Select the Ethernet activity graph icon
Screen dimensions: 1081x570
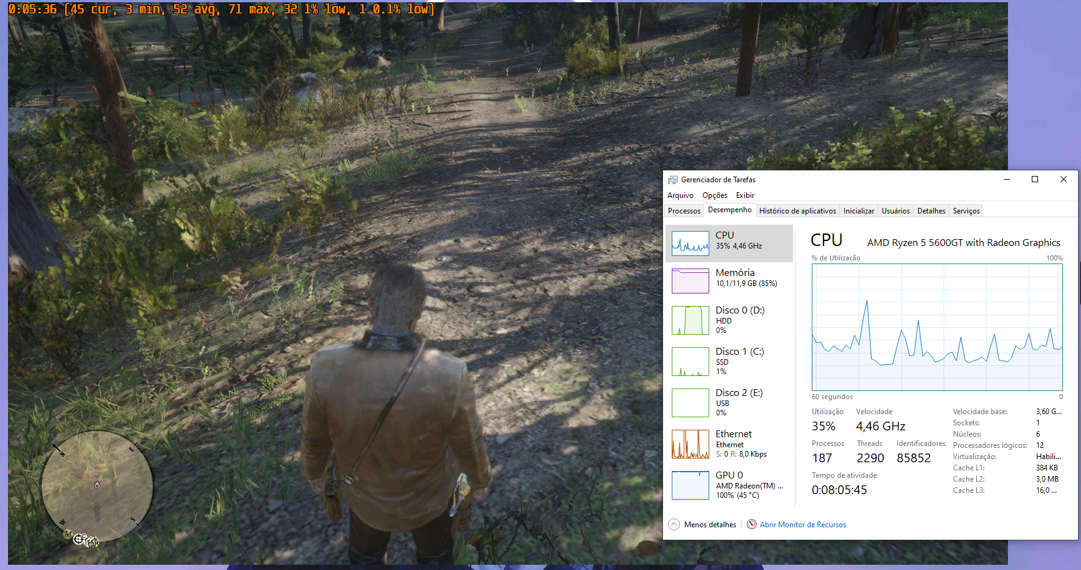click(x=690, y=444)
